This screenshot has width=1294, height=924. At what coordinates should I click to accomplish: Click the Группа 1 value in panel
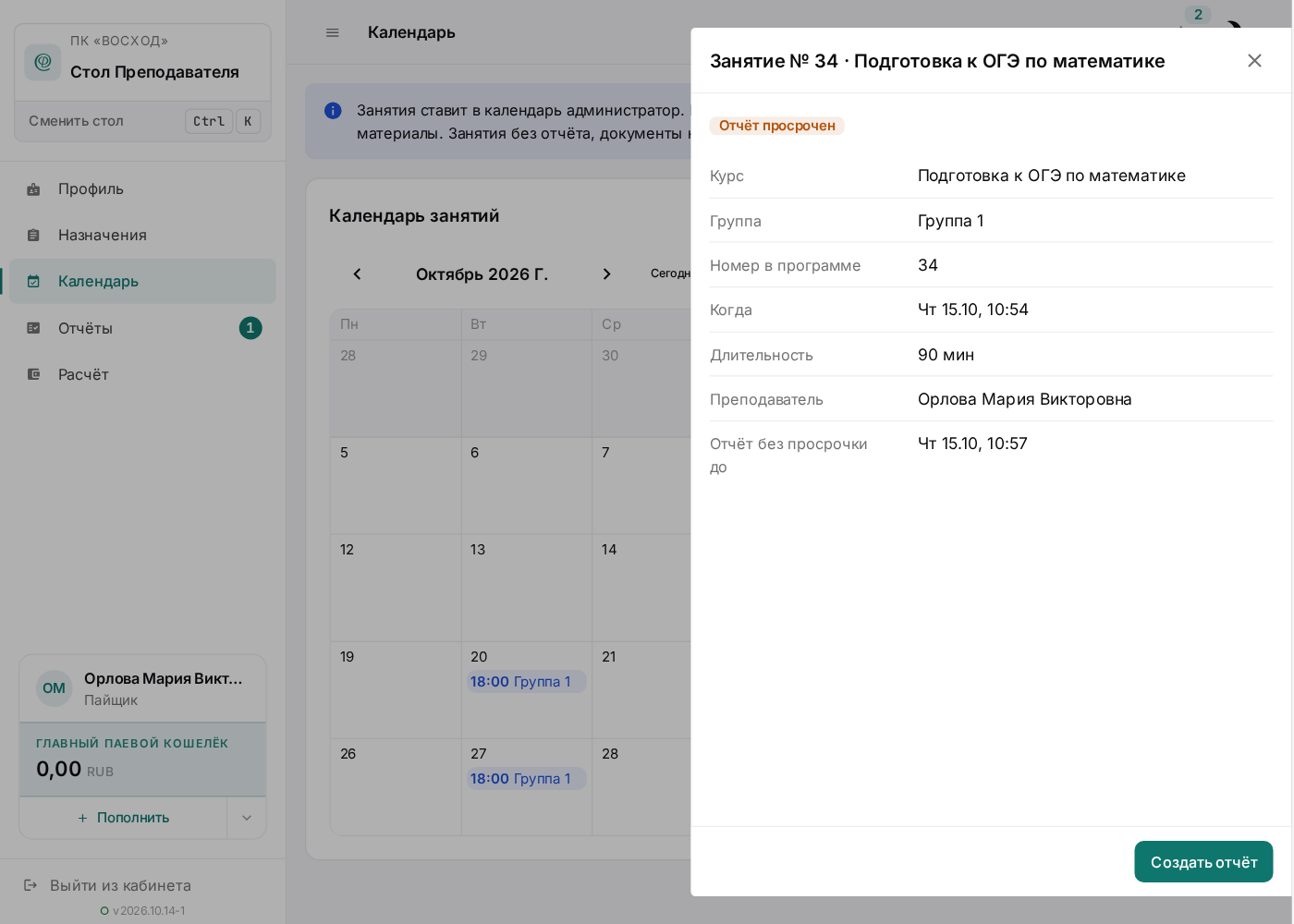[x=951, y=221]
